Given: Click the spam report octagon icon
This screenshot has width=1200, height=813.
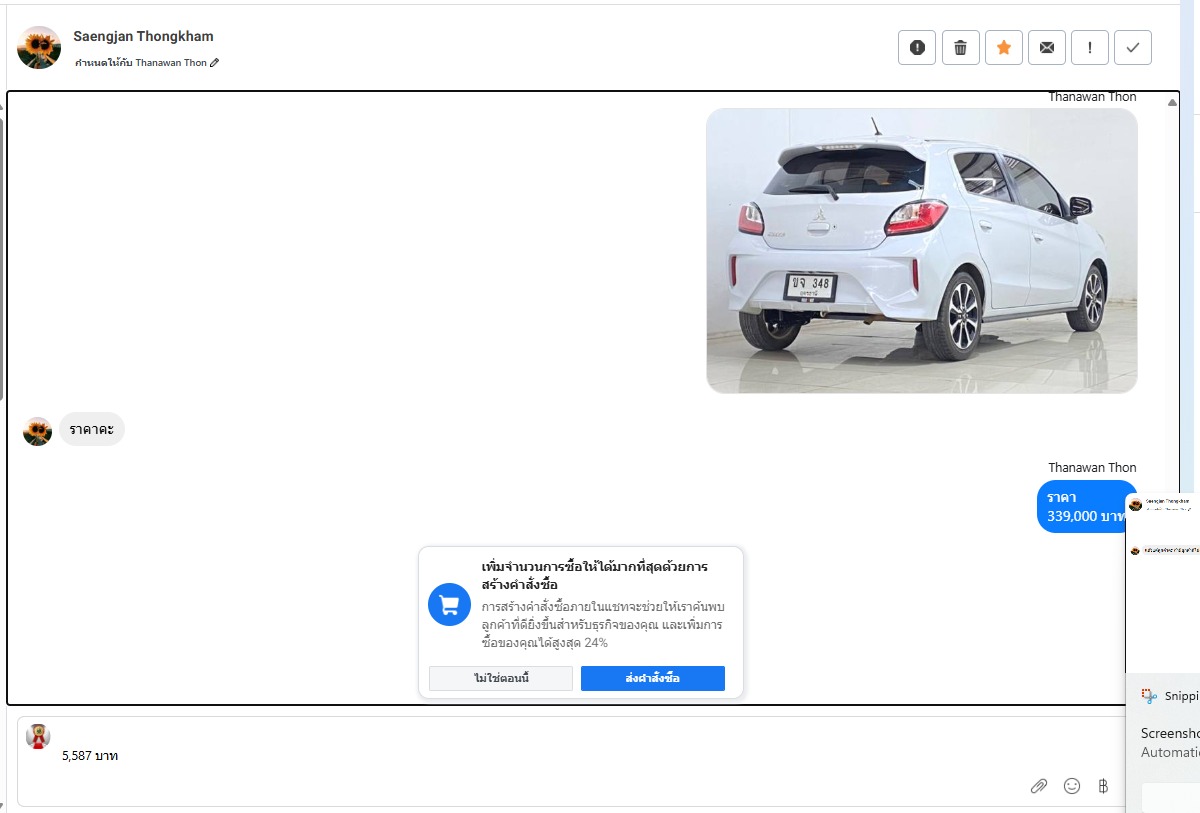Looking at the screenshot, I should click(917, 47).
